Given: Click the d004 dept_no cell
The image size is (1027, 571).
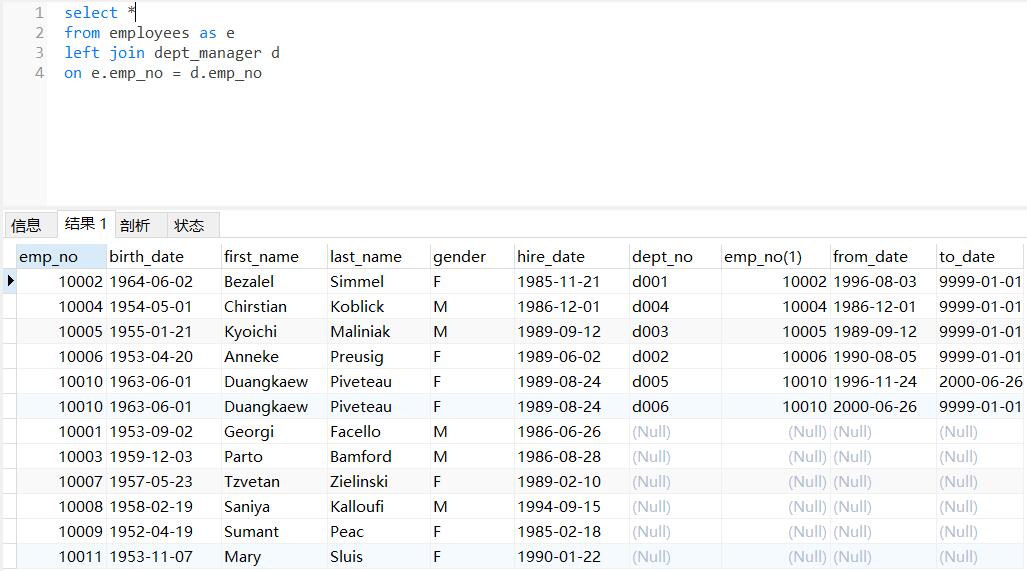Looking at the screenshot, I should tap(648, 307).
